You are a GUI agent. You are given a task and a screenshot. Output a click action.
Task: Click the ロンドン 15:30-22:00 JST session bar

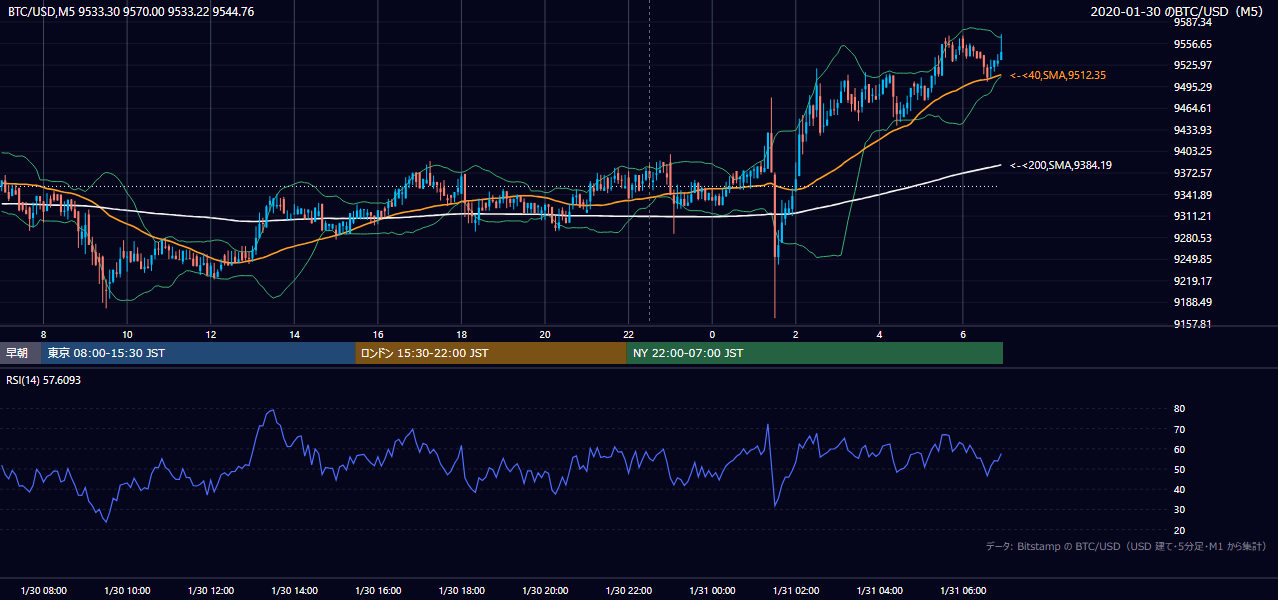[x=491, y=353]
